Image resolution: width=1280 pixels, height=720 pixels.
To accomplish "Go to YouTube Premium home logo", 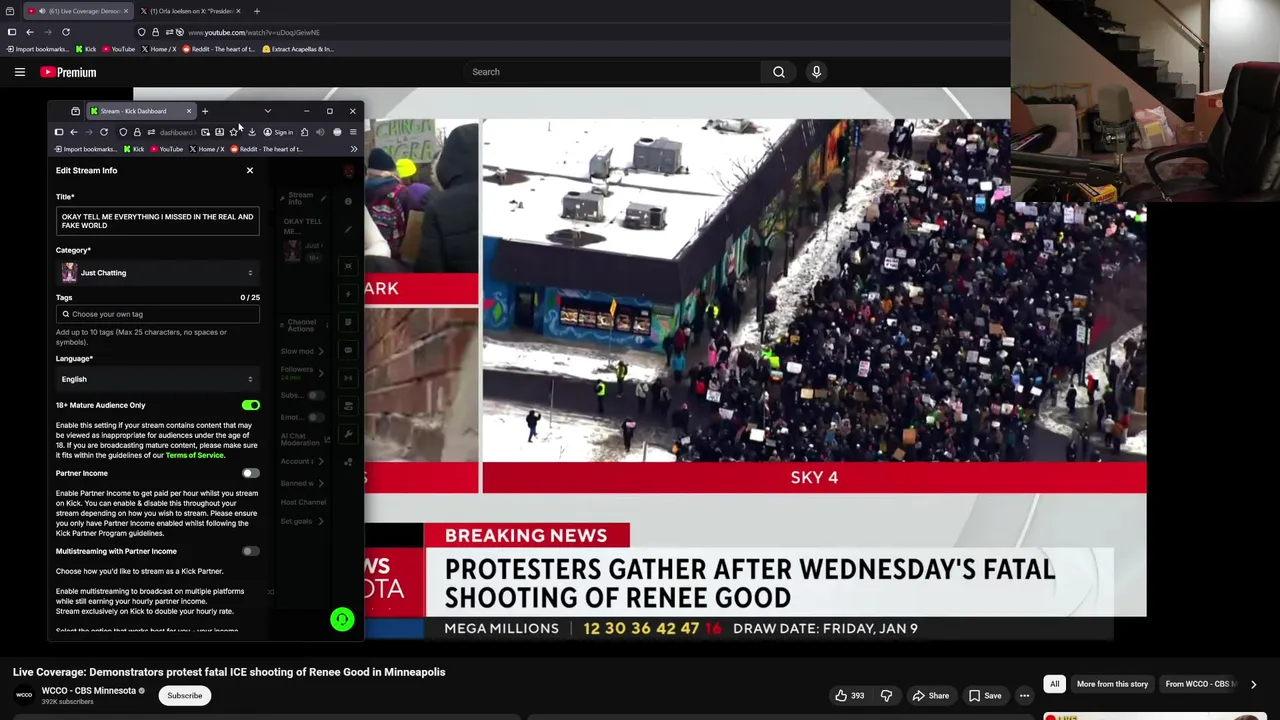I will [68, 72].
